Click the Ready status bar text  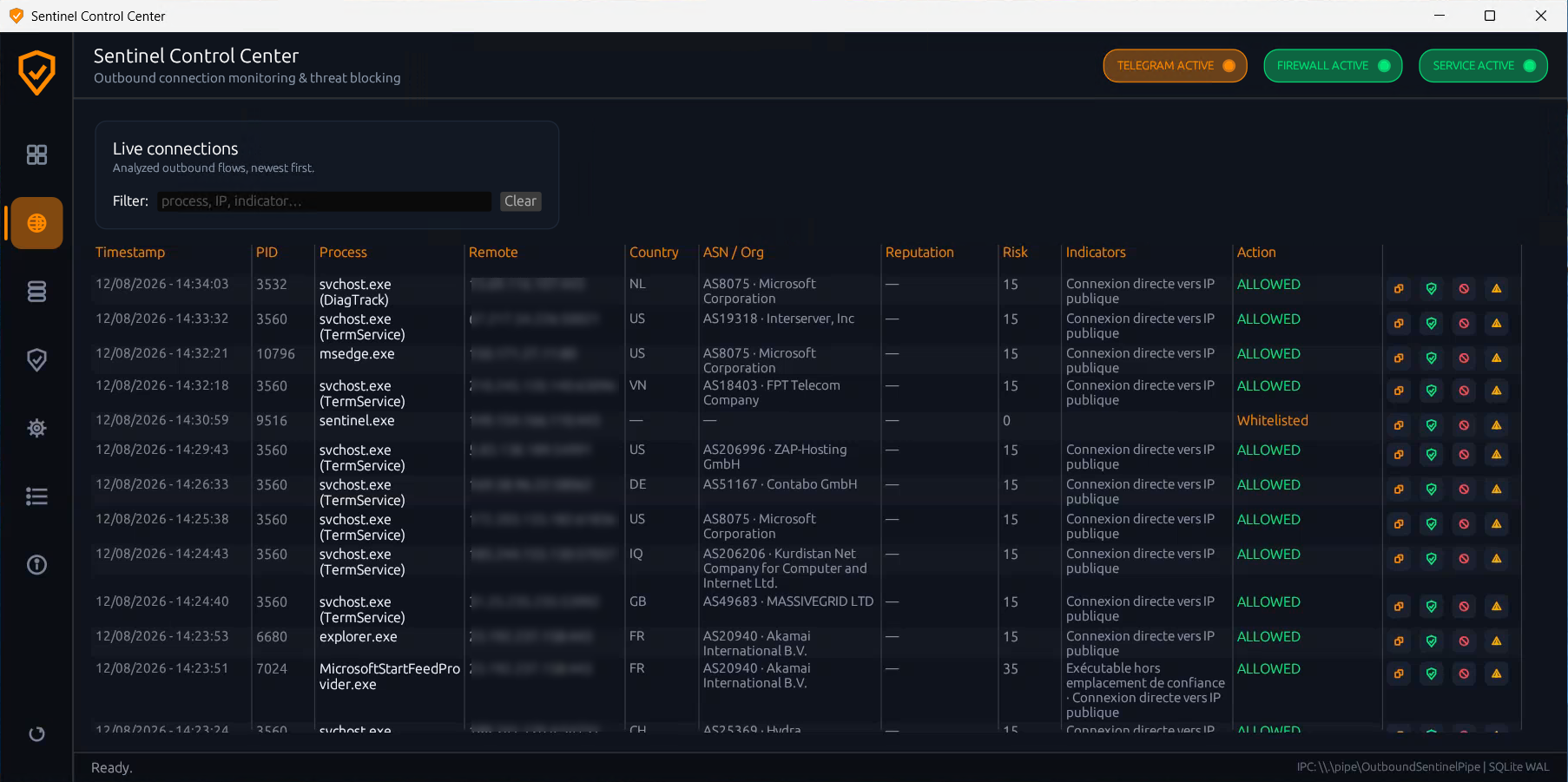[112, 768]
